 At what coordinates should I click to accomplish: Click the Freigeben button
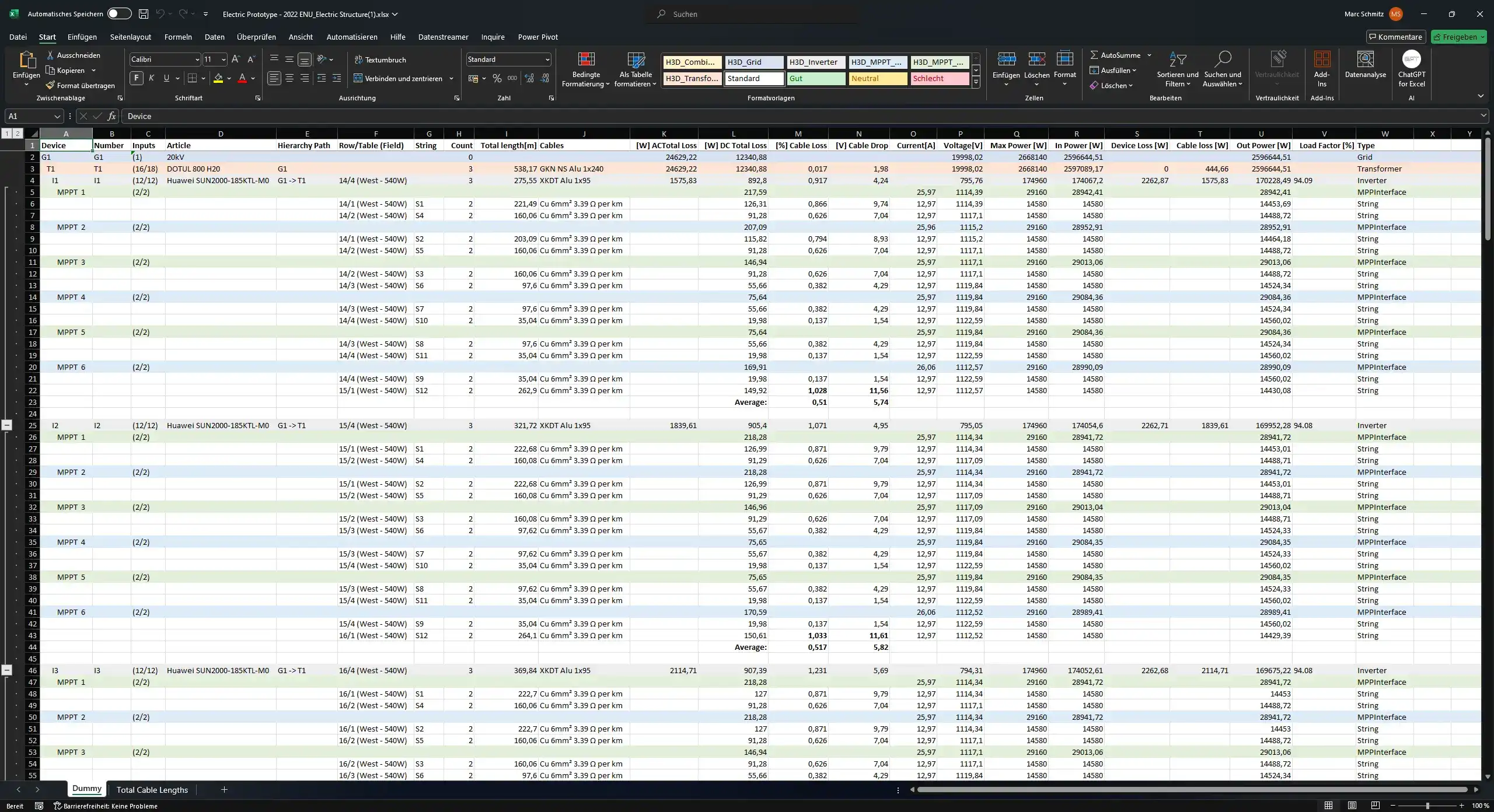click(x=1458, y=36)
